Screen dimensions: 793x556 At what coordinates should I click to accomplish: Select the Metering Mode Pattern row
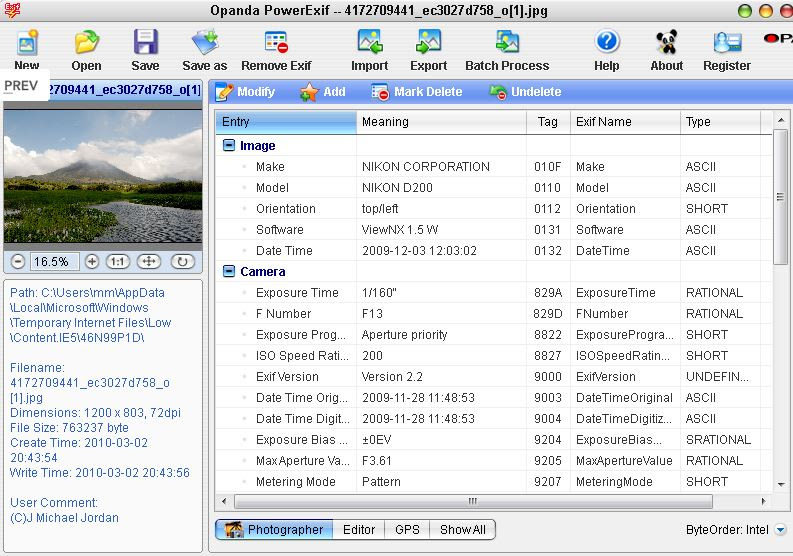point(494,482)
